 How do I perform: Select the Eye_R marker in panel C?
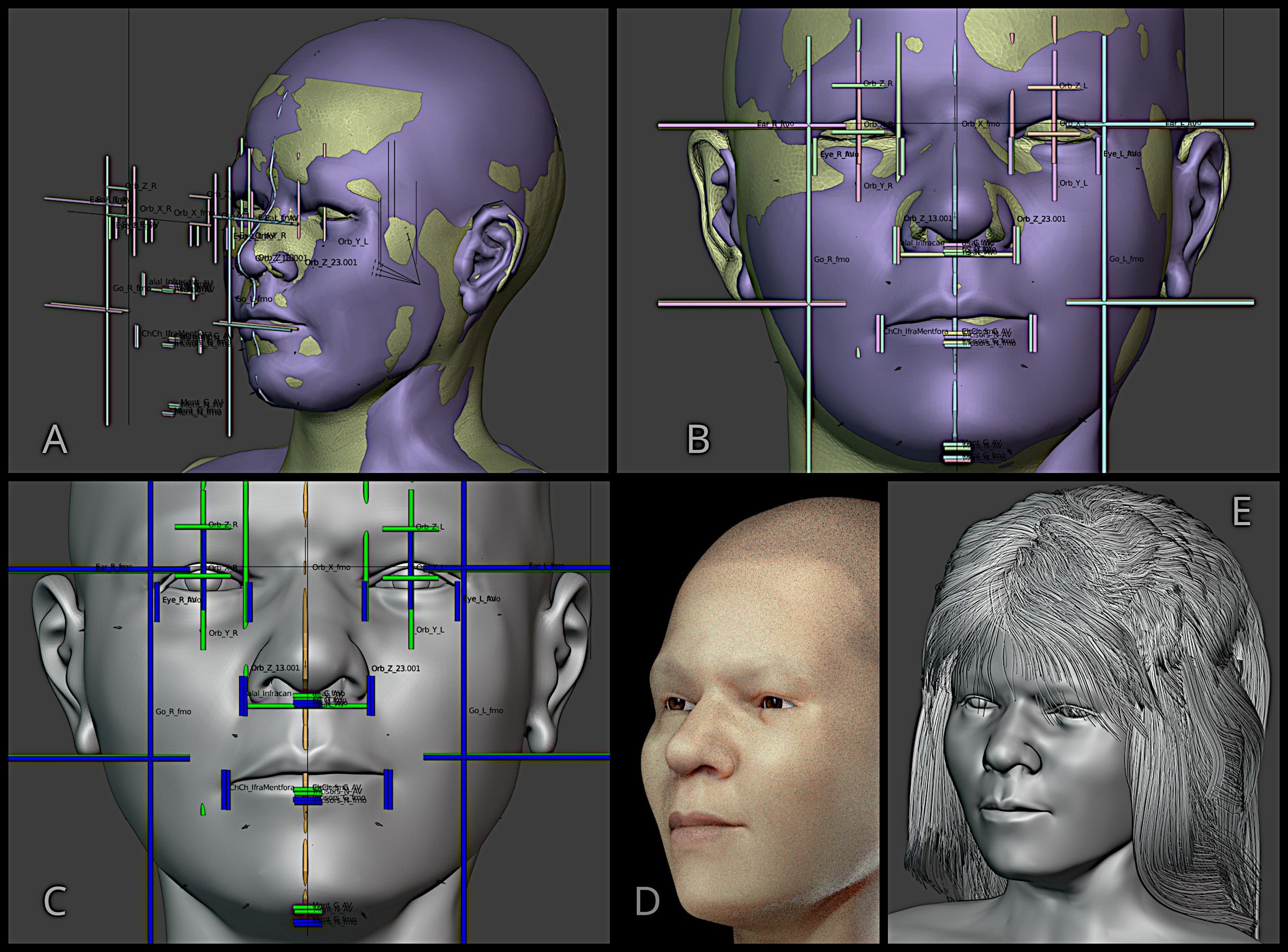[x=182, y=600]
